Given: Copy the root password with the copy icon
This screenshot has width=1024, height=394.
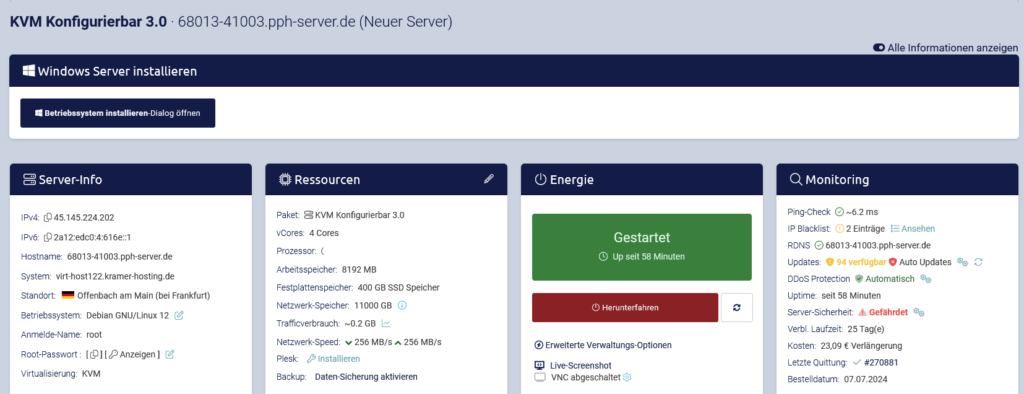Looking at the screenshot, I should [95, 354].
